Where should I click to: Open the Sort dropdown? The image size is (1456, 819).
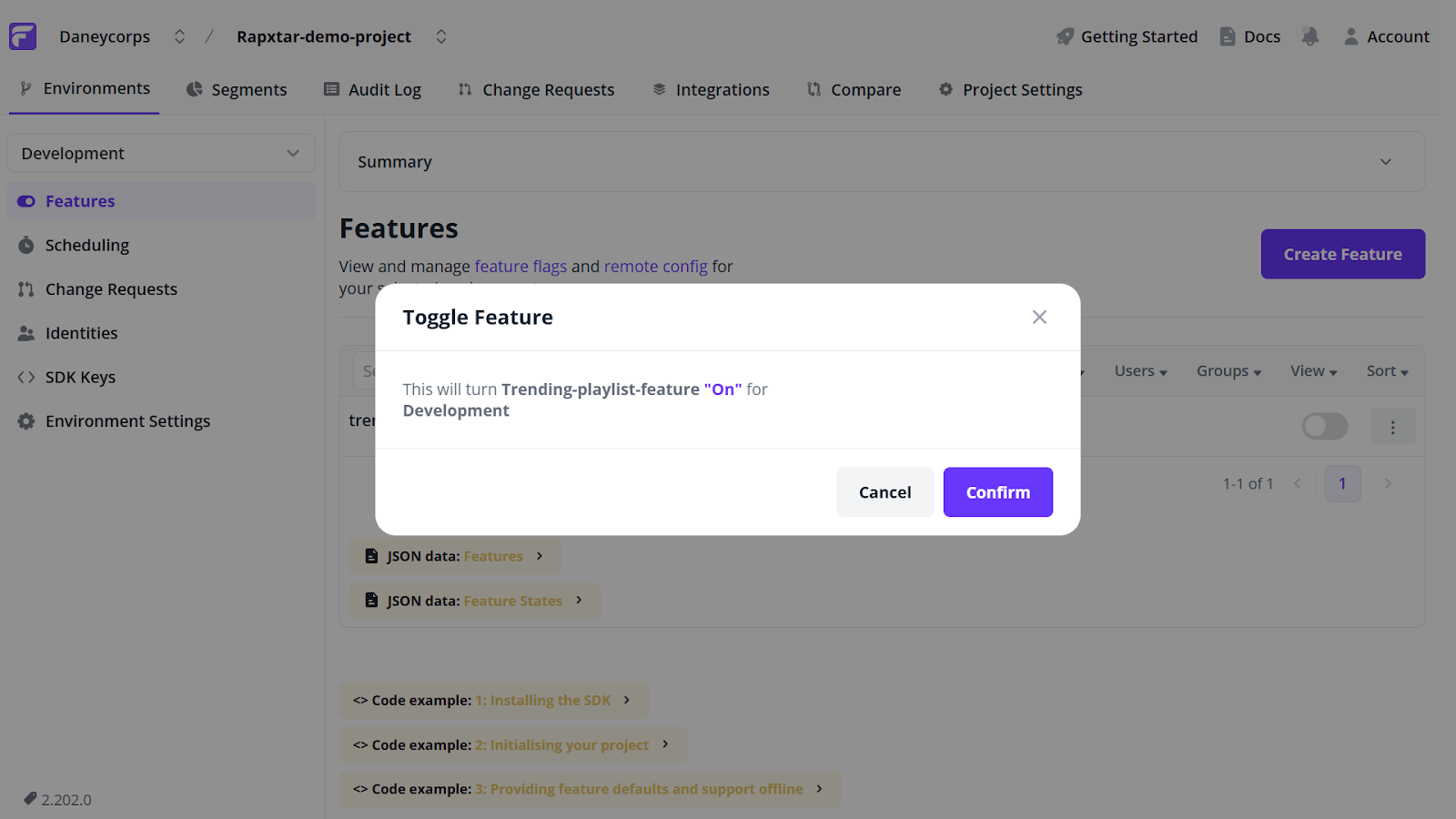(x=1386, y=370)
